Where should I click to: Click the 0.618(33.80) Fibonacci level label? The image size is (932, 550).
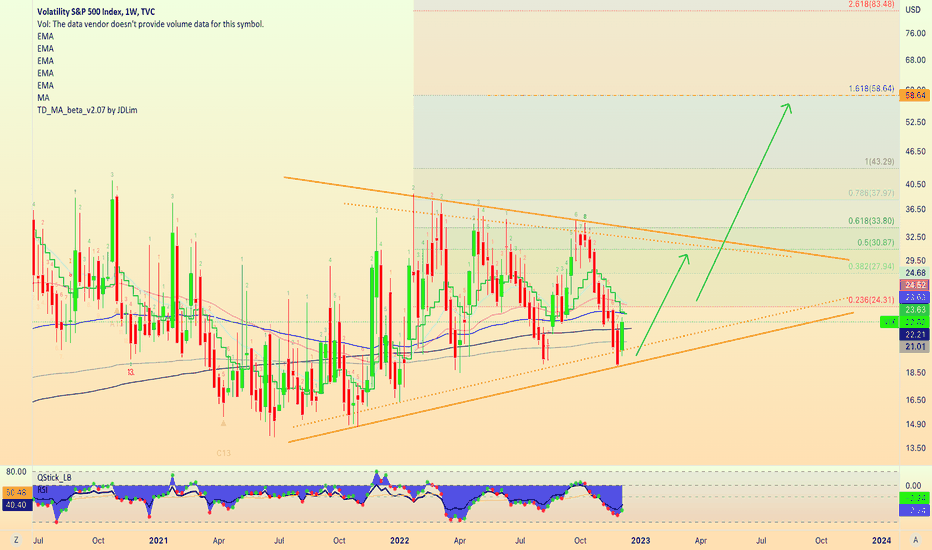[x=871, y=221]
